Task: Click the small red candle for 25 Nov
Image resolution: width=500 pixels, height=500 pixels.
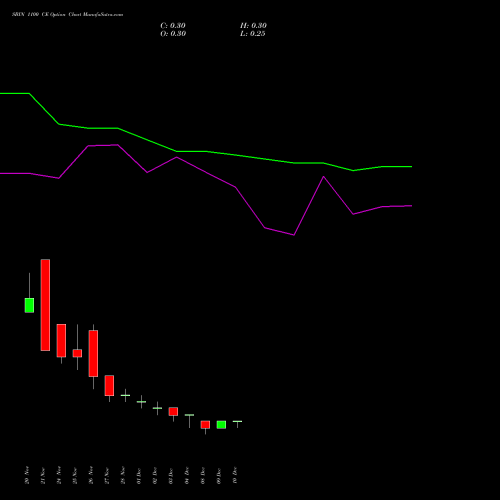Action: 77,353
